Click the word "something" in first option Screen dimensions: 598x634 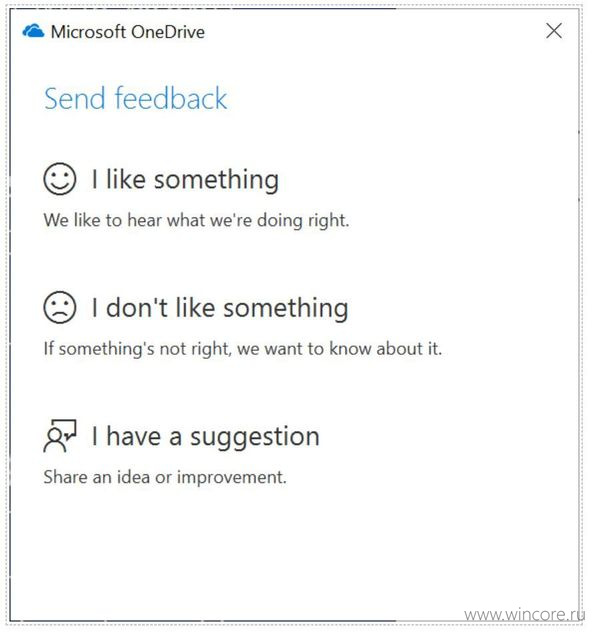point(217,180)
